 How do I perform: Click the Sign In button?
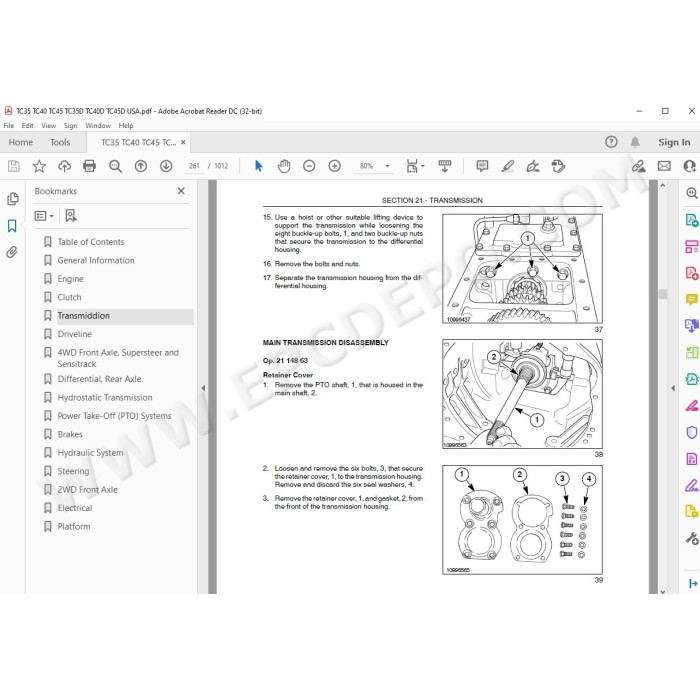[674, 142]
